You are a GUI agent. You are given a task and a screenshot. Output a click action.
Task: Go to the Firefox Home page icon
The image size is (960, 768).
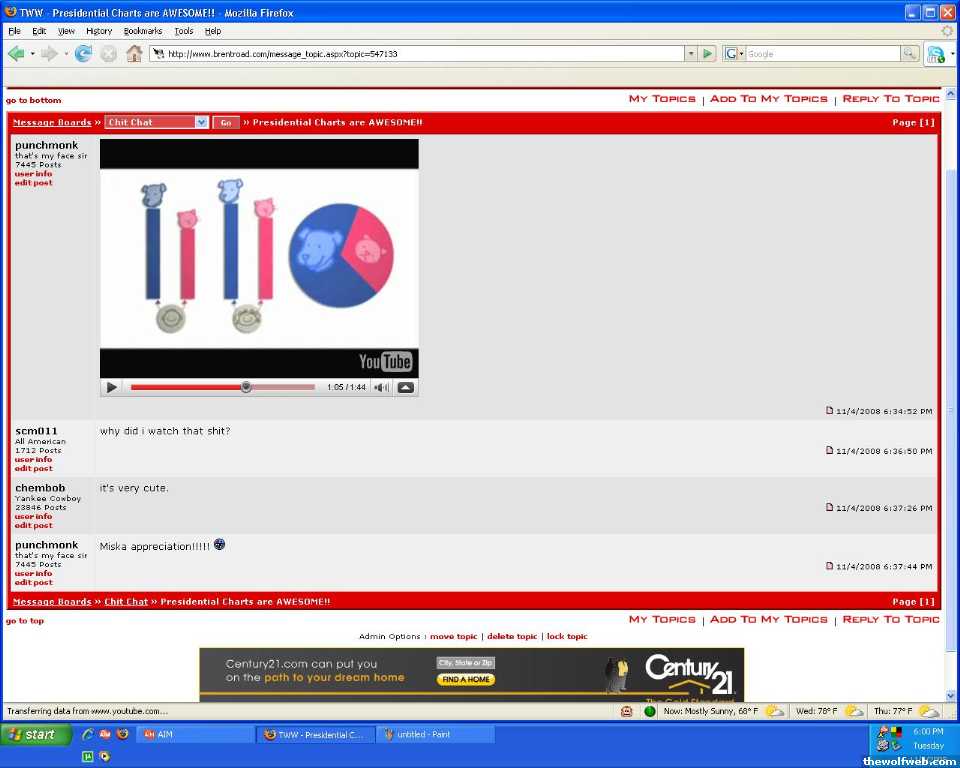[134, 54]
